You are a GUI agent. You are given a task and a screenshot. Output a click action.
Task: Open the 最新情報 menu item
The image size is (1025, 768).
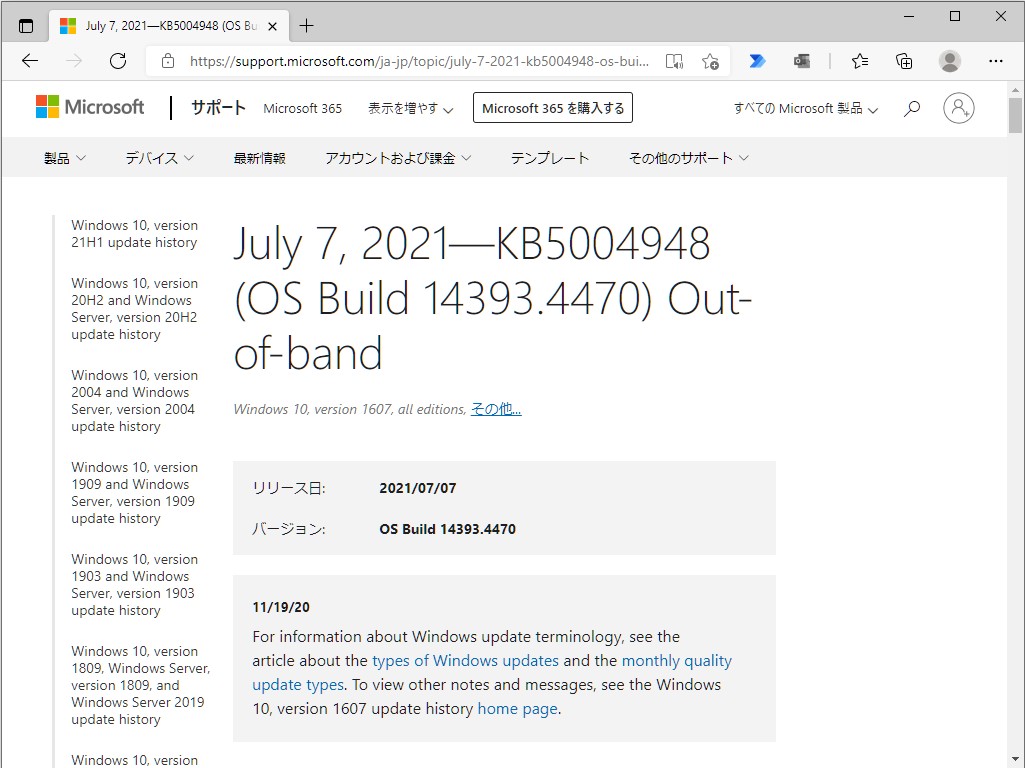tap(260, 158)
